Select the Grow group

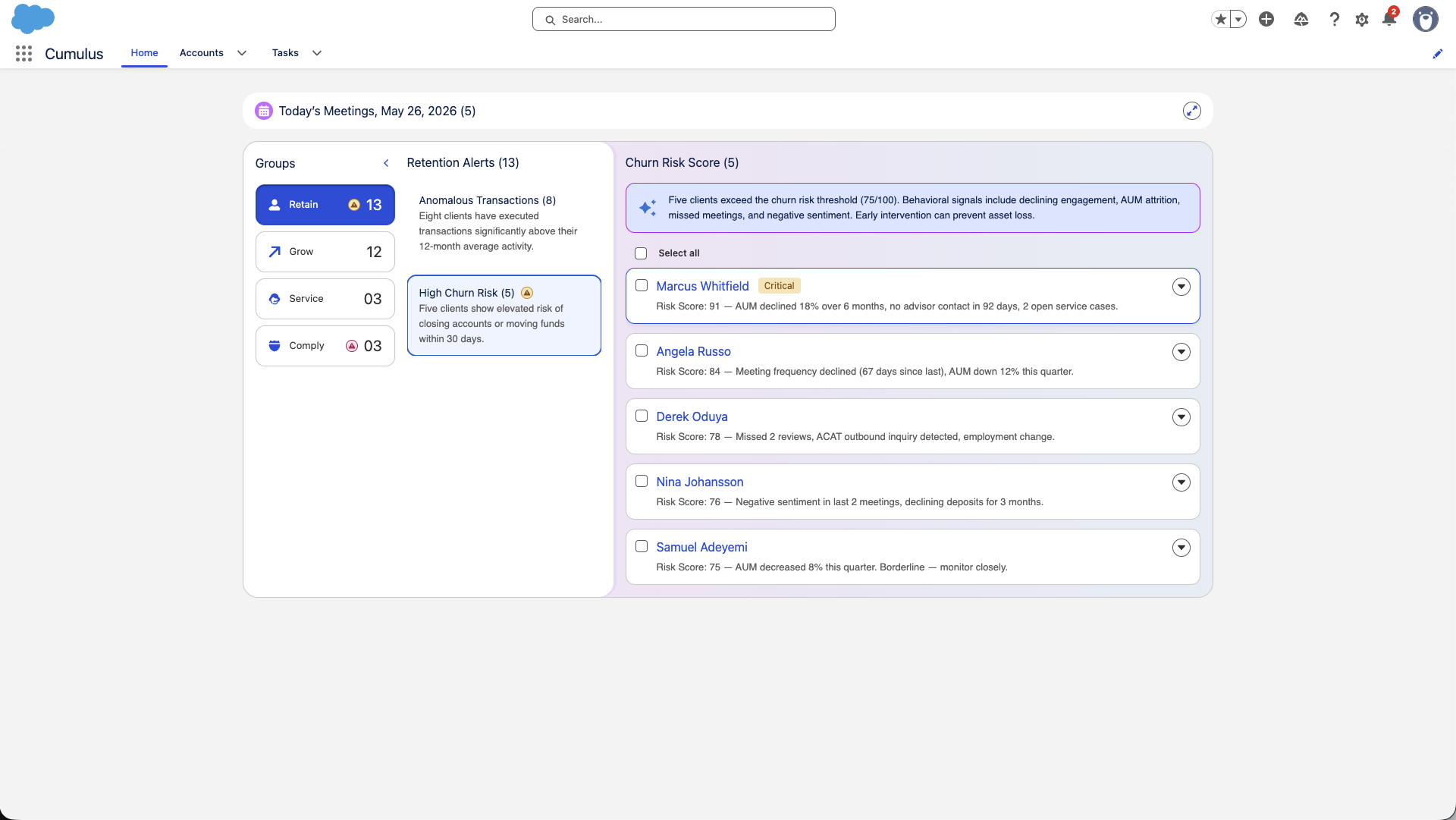pos(325,252)
